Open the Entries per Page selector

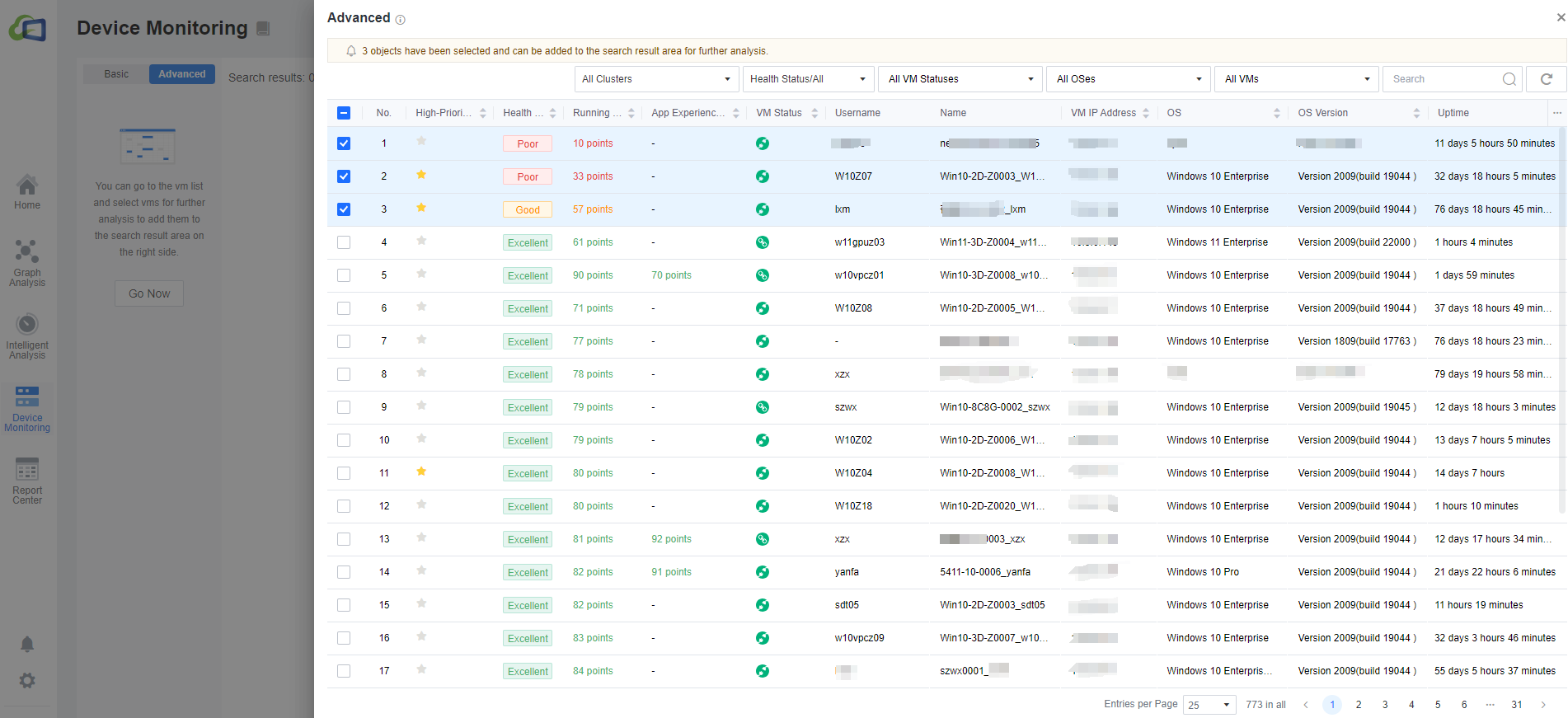pyautogui.click(x=1209, y=705)
